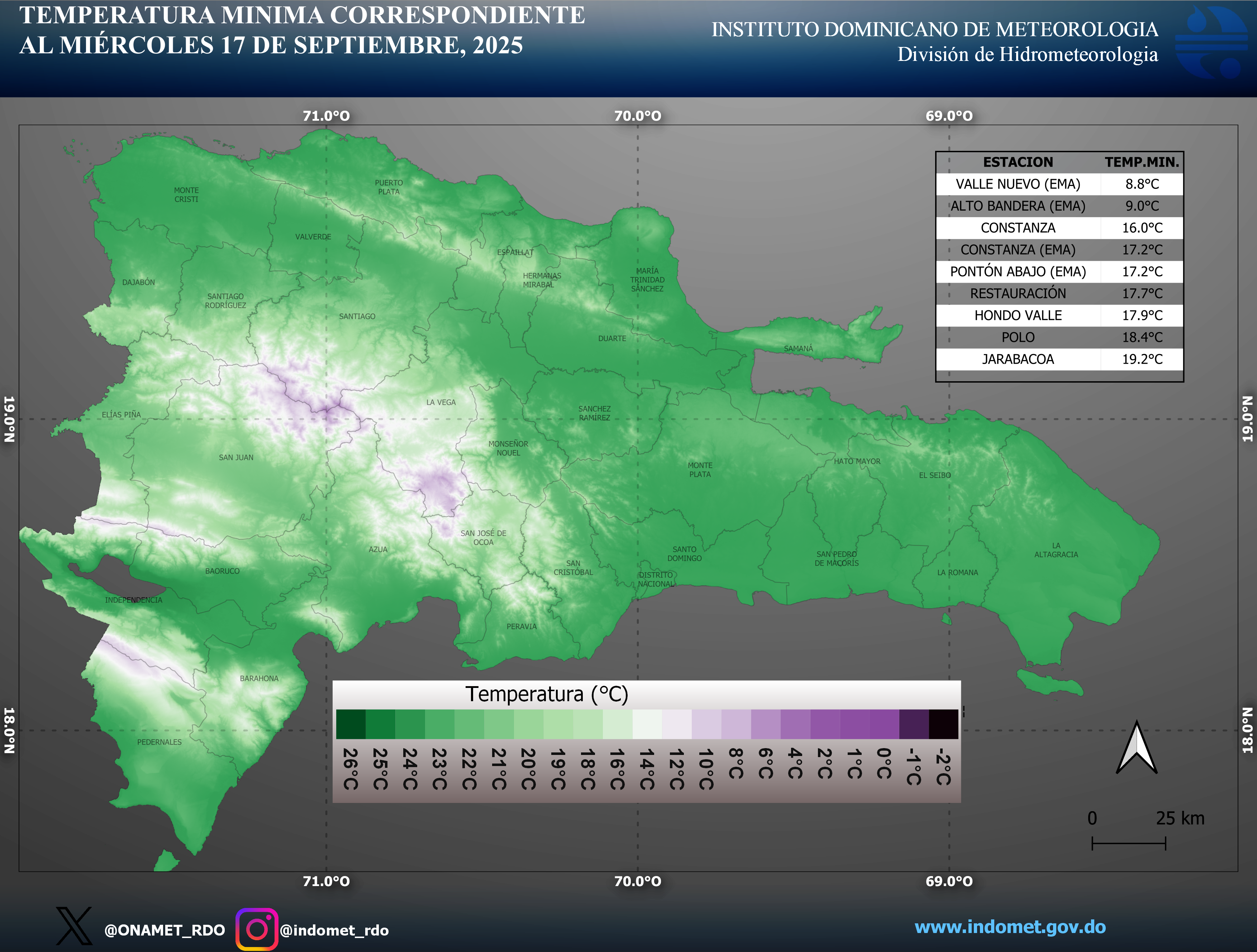Click the DUARTE province label
The height and width of the screenshot is (952, 1257).
pyautogui.click(x=612, y=339)
